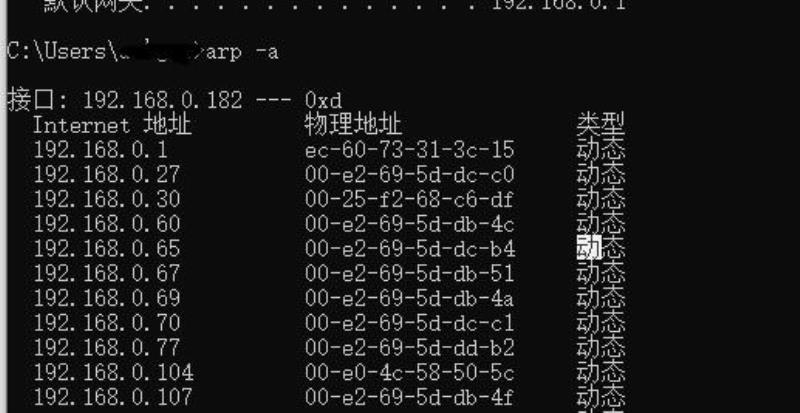The image size is (800, 413).
Task: Click IP address 192.168.0.1 in the list
Action: (101, 150)
